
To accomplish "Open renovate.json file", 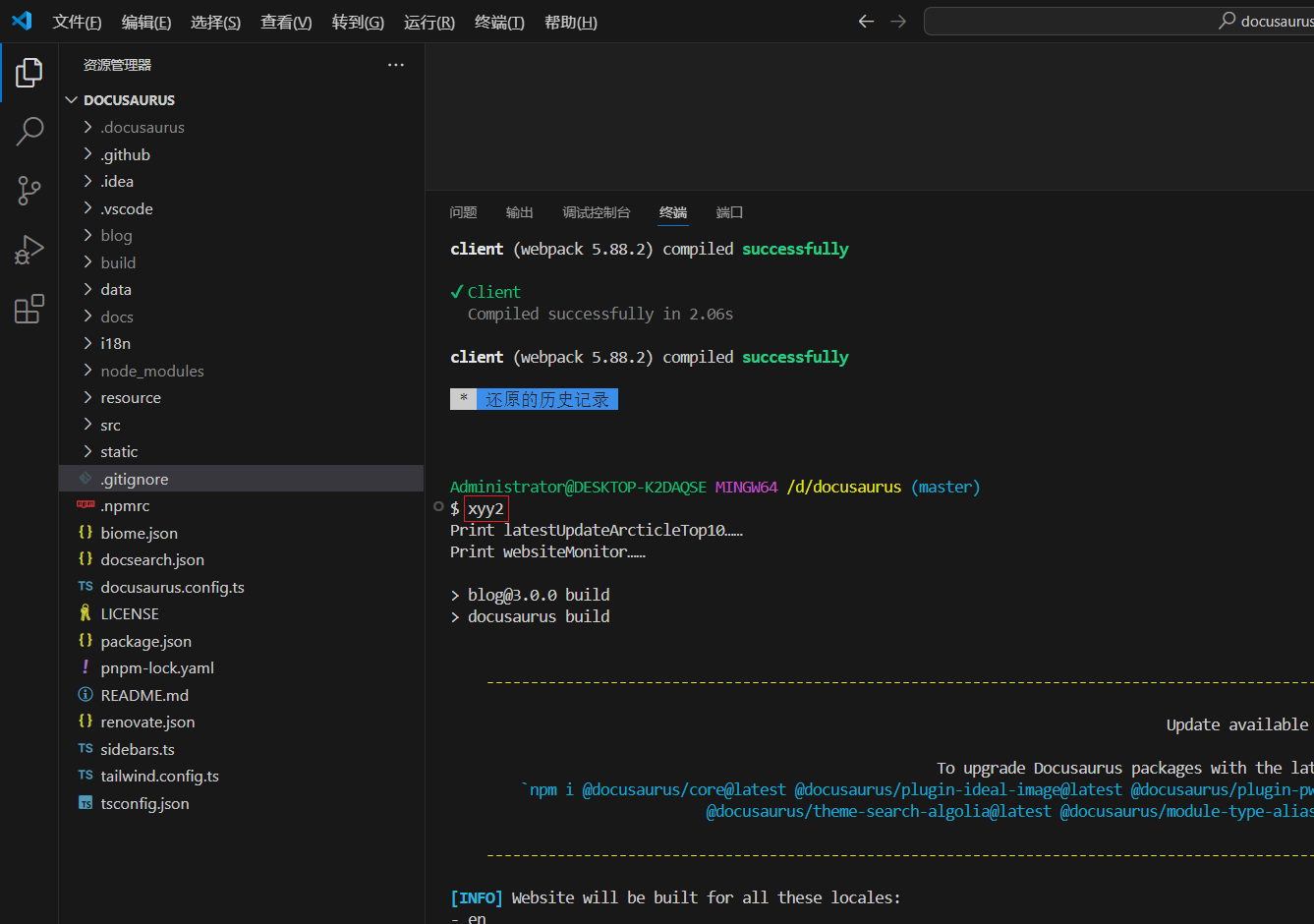I will [x=241, y=722].
